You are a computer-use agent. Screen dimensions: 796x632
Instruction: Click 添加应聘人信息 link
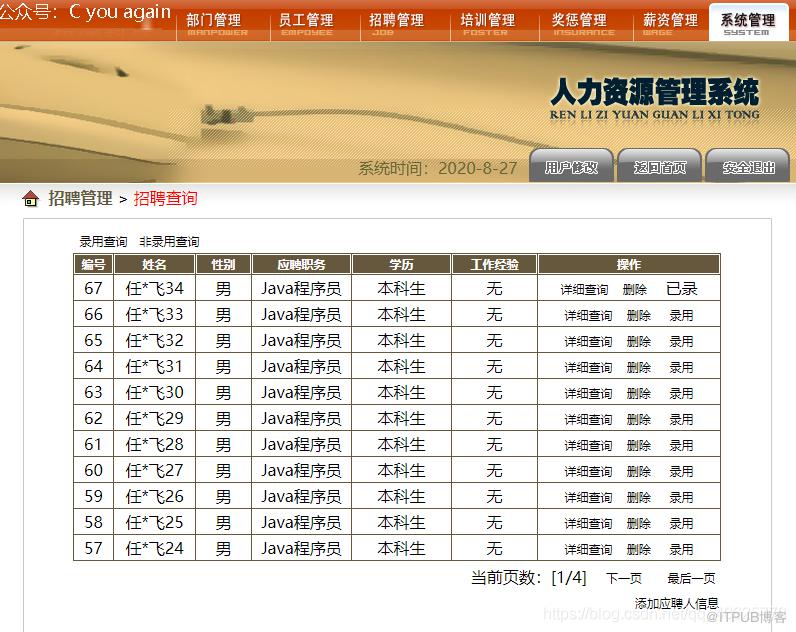(x=677, y=604)
